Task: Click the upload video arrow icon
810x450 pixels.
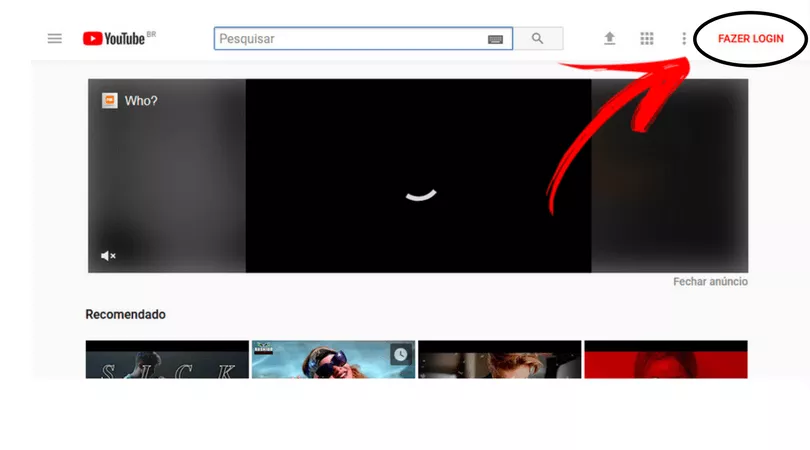Action: pyautogui.click(x=610, y=39)
